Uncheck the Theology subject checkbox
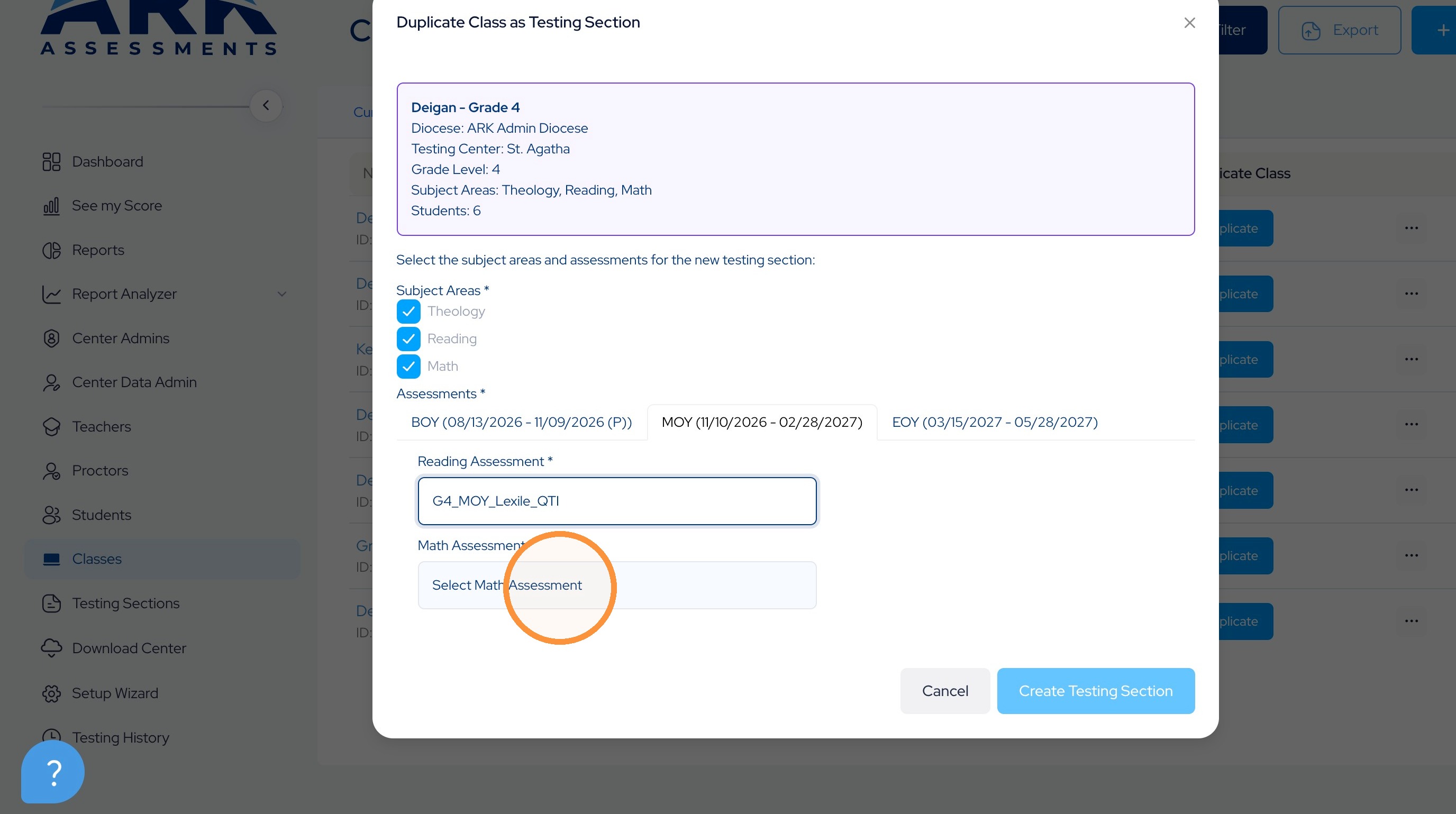This screenshot has width=1456, height=814. (408, 311)
